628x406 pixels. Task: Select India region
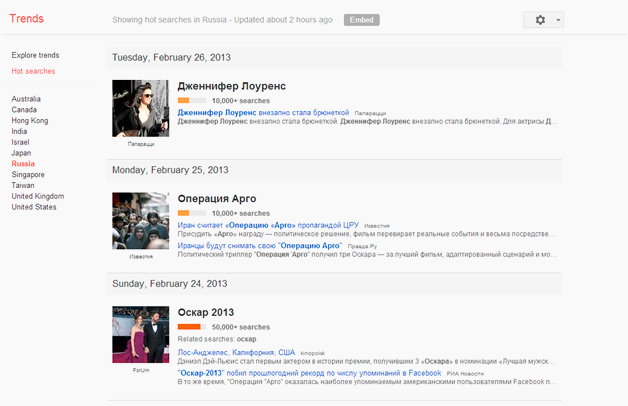pos(19,131)
